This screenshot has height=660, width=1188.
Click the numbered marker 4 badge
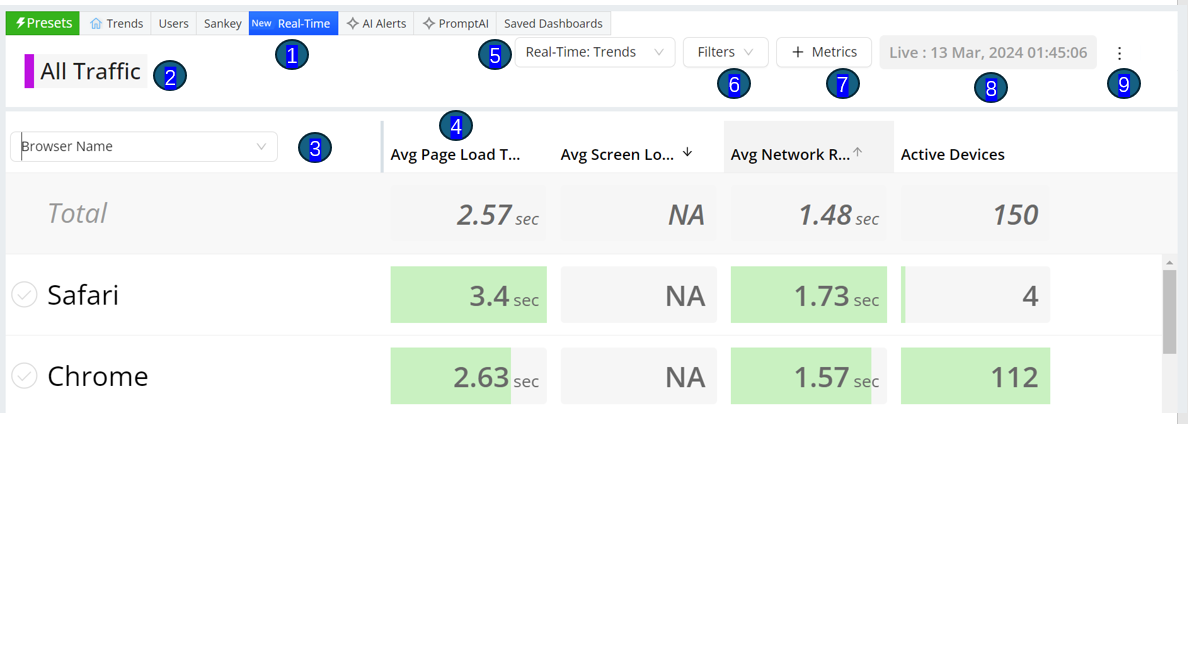pyautogui.click(x=456, y=126)
